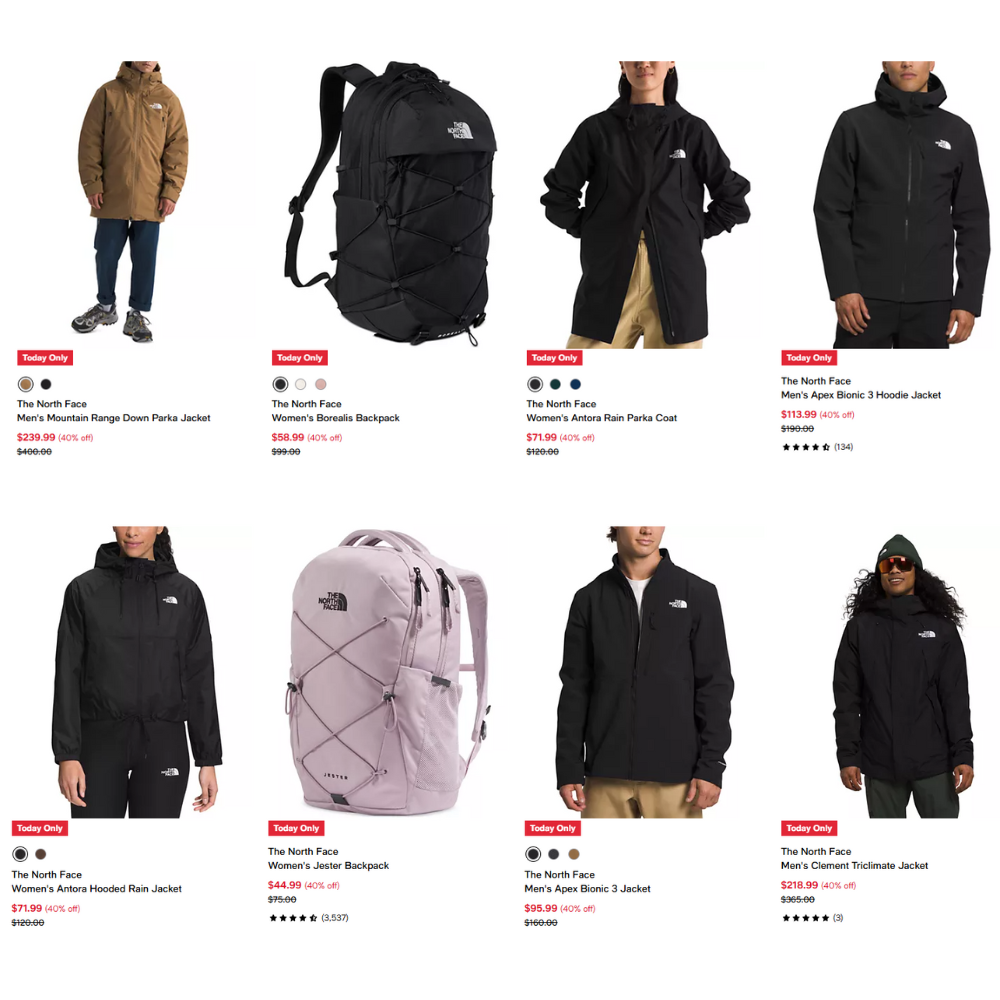1000x1000 pixels.
Task: Open Men's Clement Triclimate Jacket link
Action: (855, 865)
